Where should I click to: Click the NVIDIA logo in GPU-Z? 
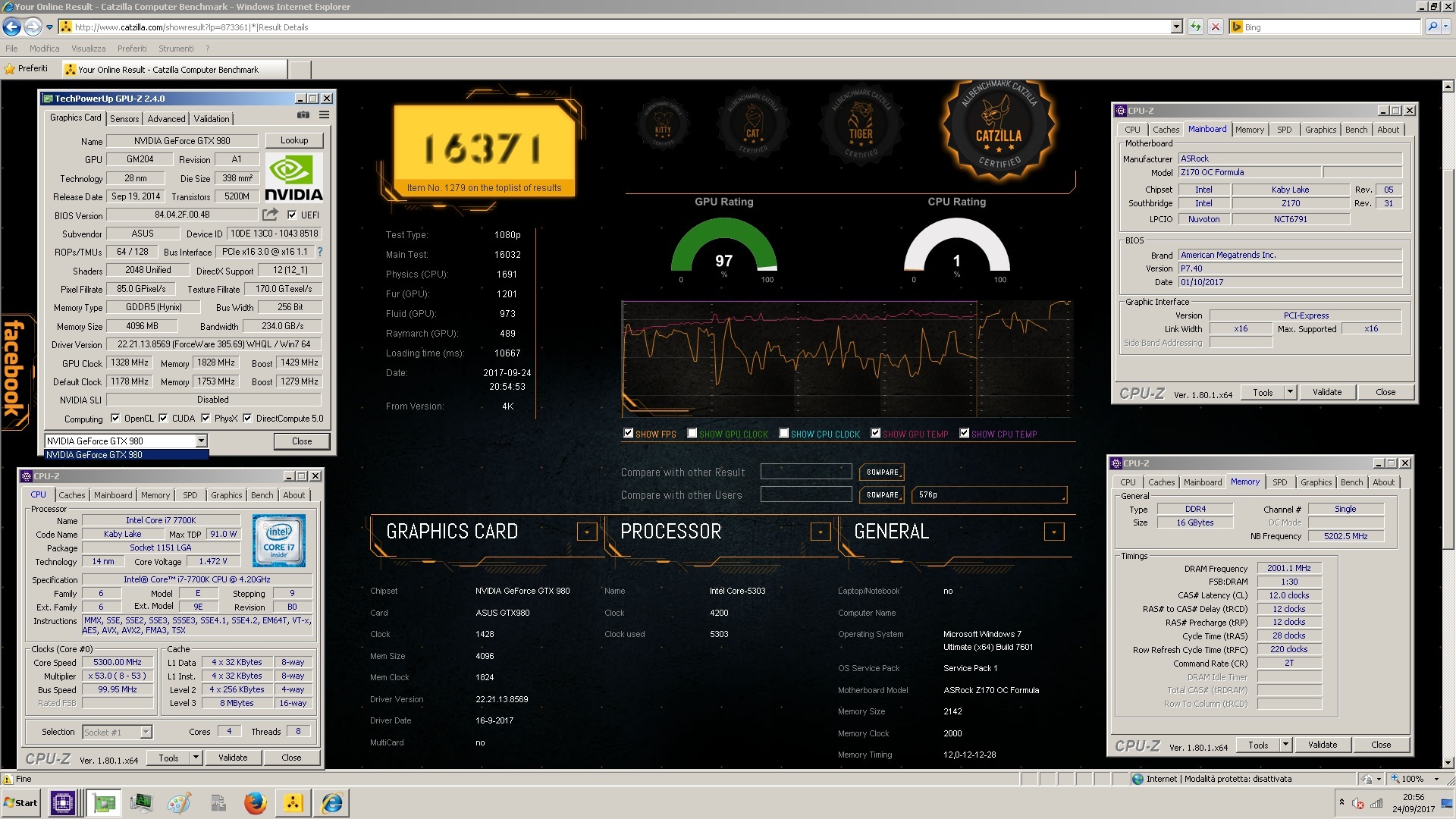(x=294, y=178)
